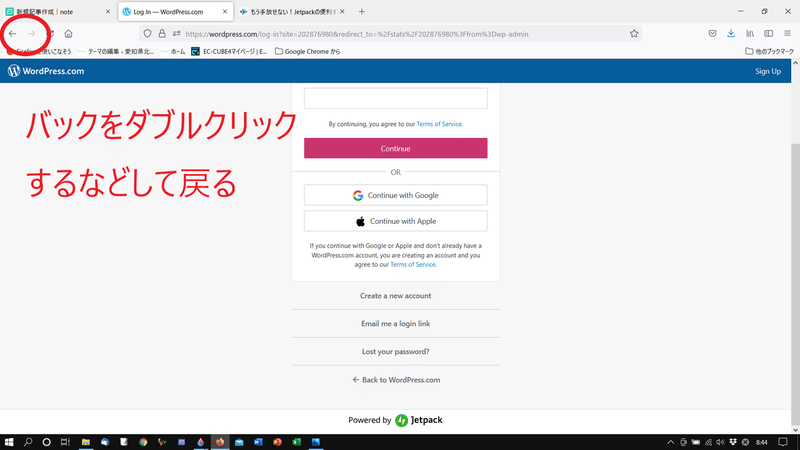
Task: Switch to Firefox in taskbar
Action: pyautogui.click(x=220, y=442)
